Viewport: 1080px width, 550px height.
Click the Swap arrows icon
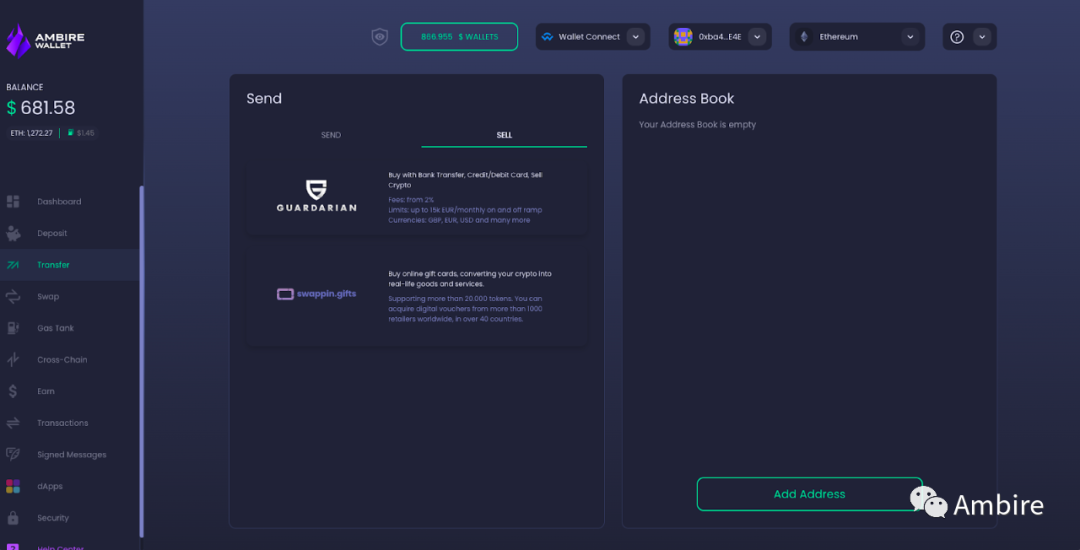pos(13,297)
